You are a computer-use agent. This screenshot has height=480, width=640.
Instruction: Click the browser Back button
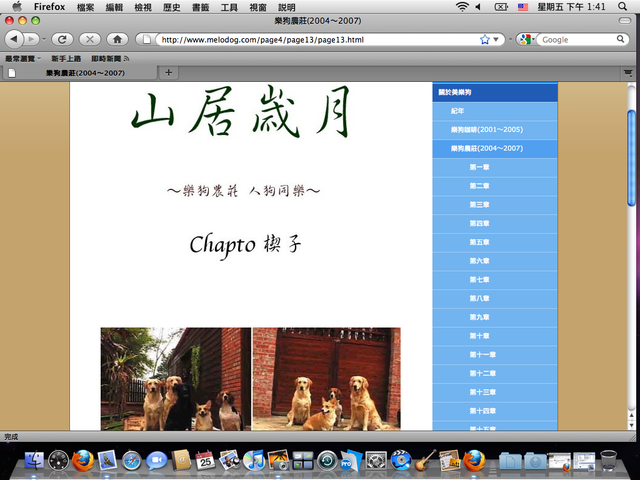15,39
